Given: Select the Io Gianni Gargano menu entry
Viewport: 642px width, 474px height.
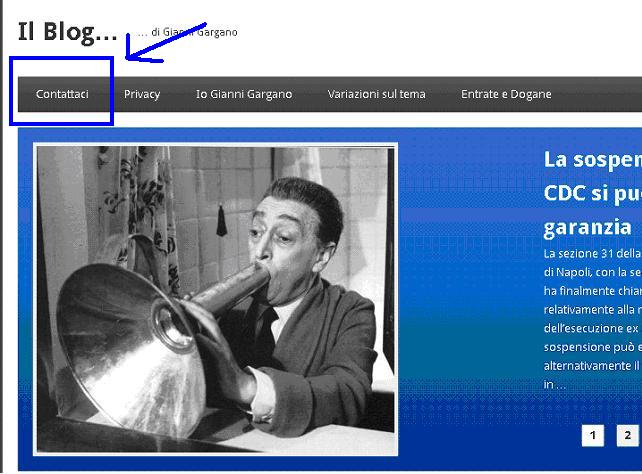Looking at the screenshot, I should pos(244,94).
